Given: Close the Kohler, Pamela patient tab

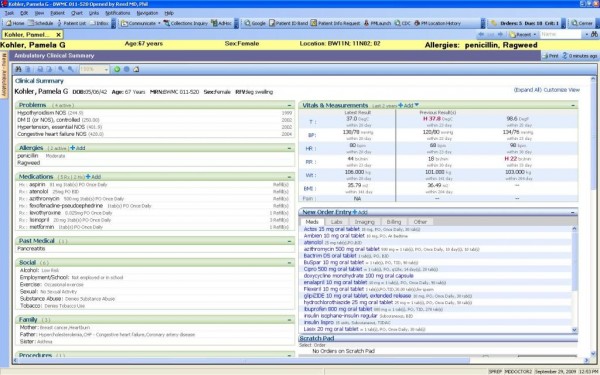Looking at the screenshot, I should coord(59,35).
